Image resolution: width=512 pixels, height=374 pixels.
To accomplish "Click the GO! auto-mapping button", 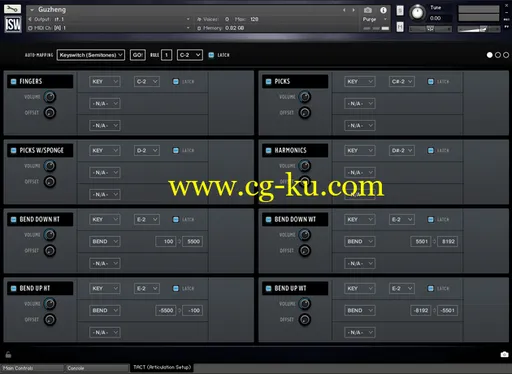I will pyautogui.click(x=138, y=55).
